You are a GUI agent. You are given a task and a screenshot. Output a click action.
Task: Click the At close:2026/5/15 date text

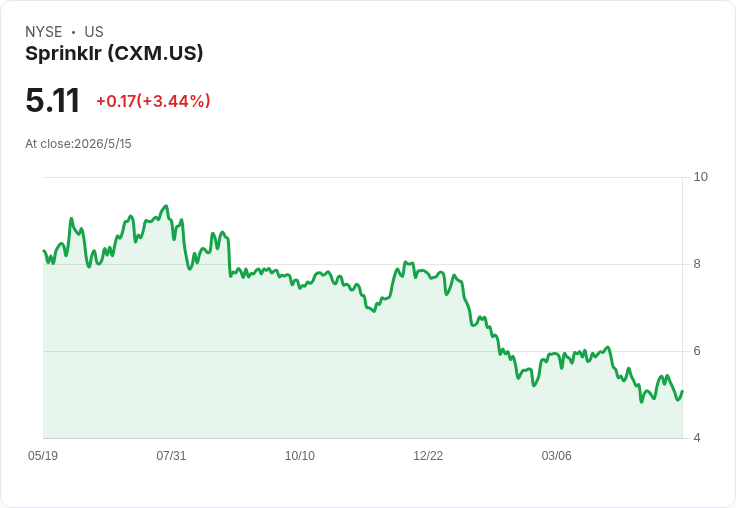[78, 144]
